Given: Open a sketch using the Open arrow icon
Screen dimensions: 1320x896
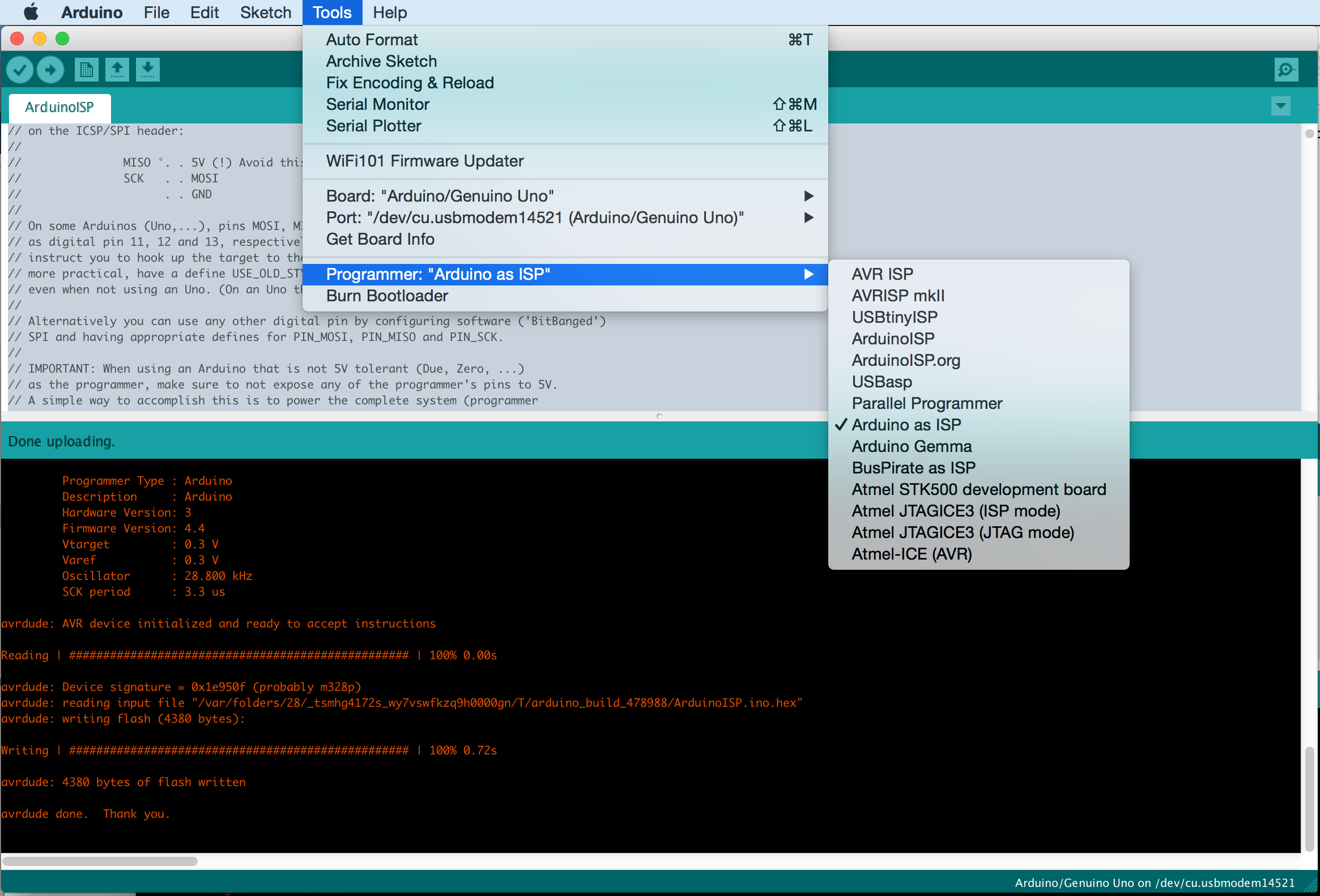Looking at the screenshot, I should [x=117, y=70].
